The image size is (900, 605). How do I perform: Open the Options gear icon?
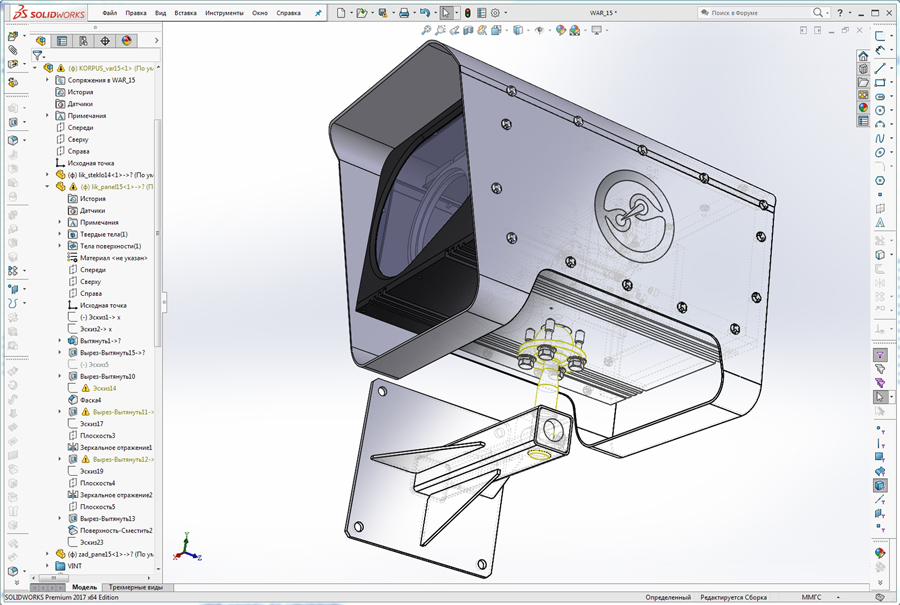(x=494, y=12)
